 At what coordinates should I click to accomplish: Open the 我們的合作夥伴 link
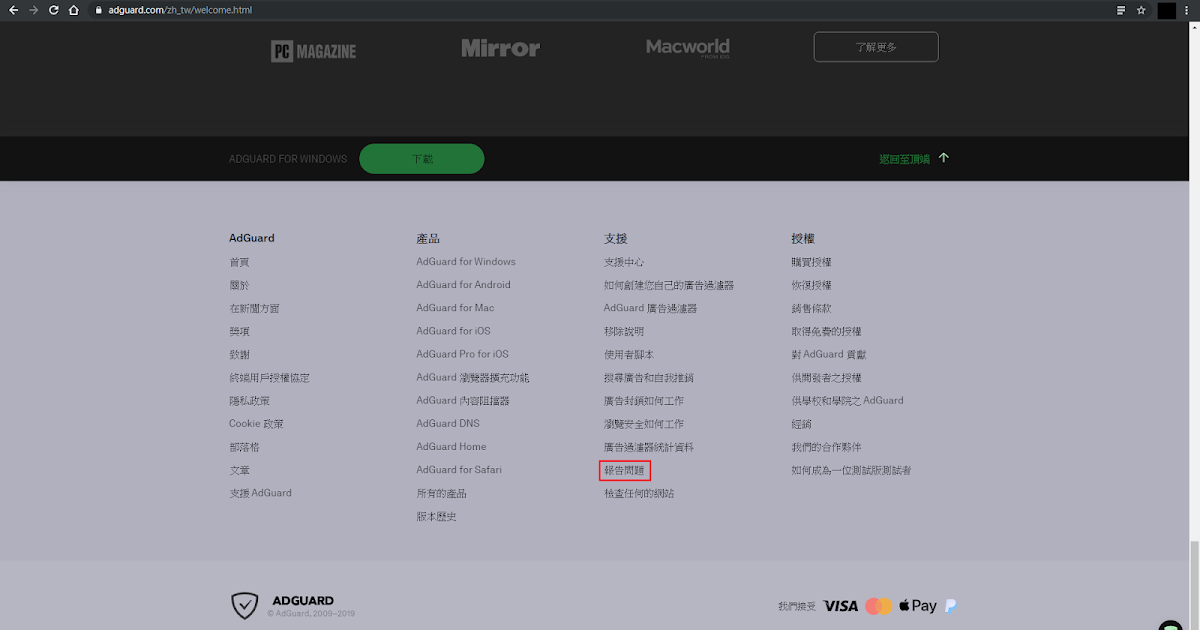826,447
